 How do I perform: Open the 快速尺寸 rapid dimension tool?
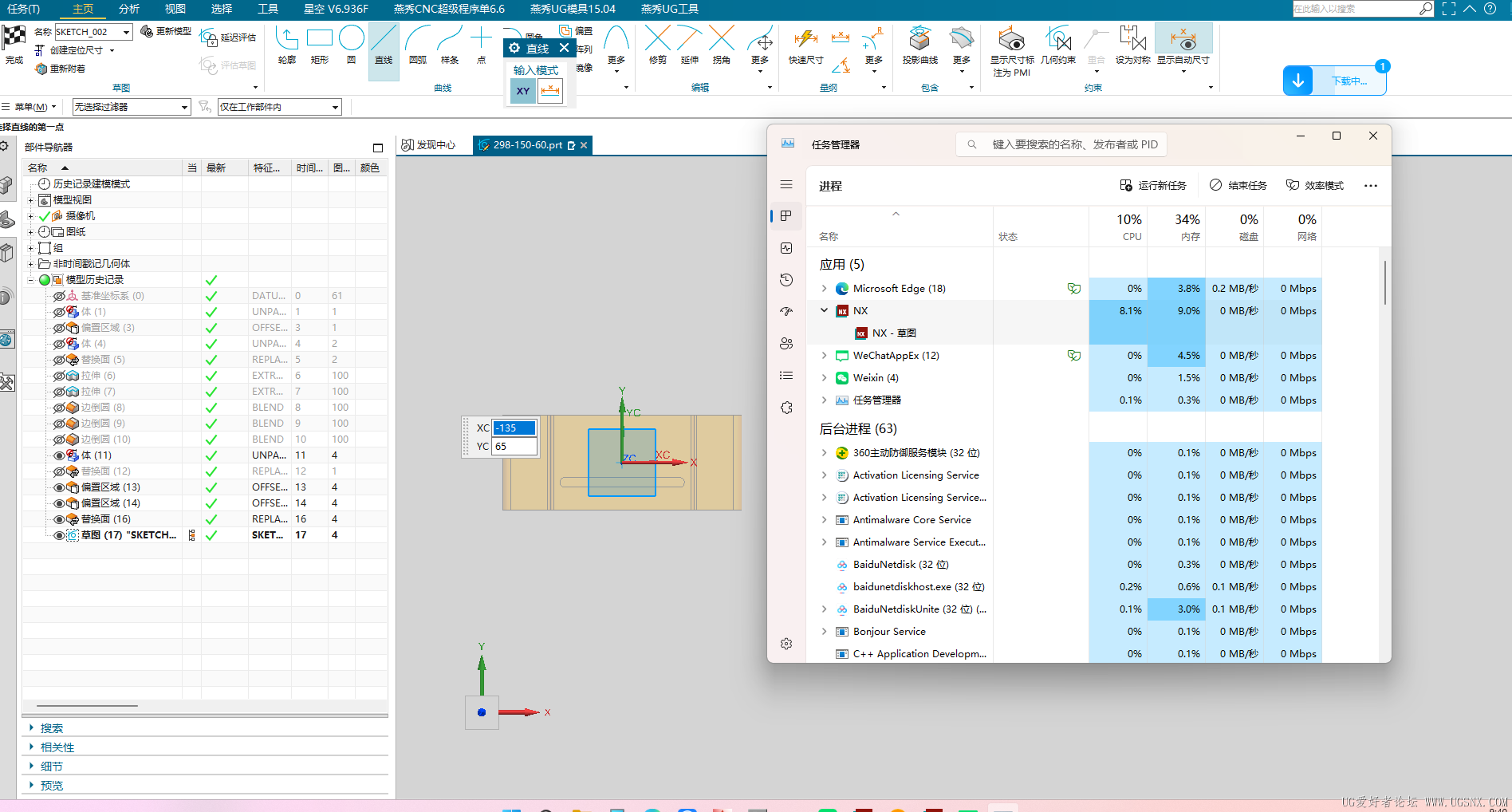[805, 44]
